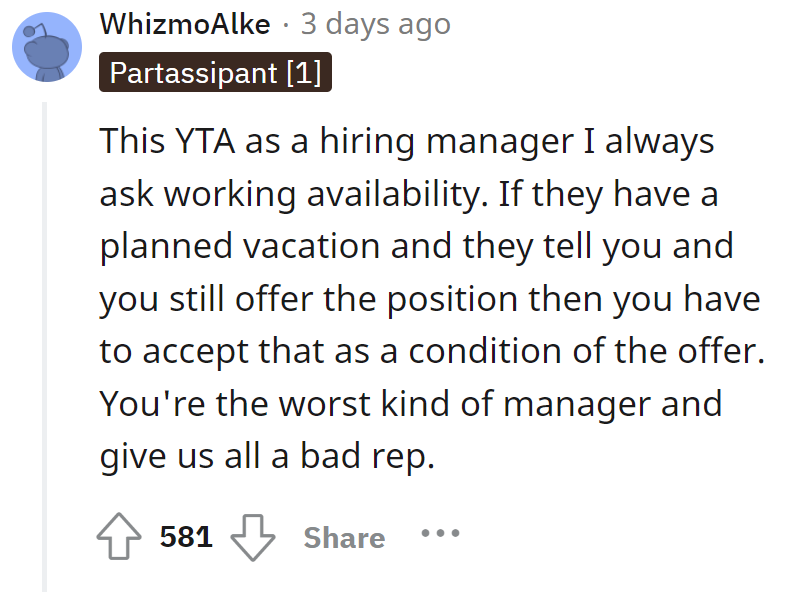The height and width of the screenshot is (592, 800).
Task: Click the '3 days ago' timestamp
Action: coord(376,24)
